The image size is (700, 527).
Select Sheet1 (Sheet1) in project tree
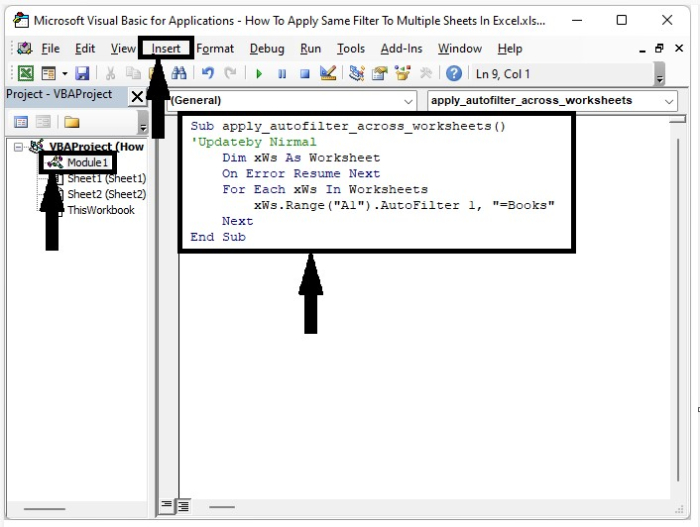(x=107, y=178)
